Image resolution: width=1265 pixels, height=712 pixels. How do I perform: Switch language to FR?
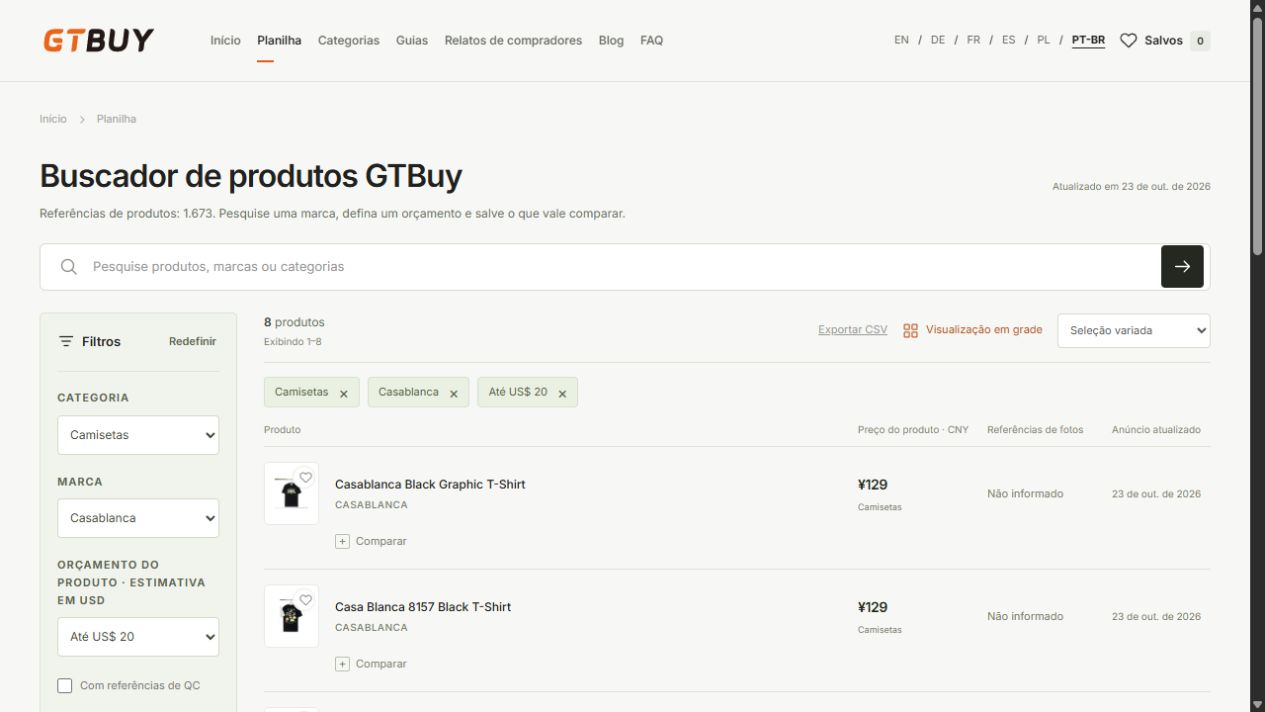(x=974, y=40)
